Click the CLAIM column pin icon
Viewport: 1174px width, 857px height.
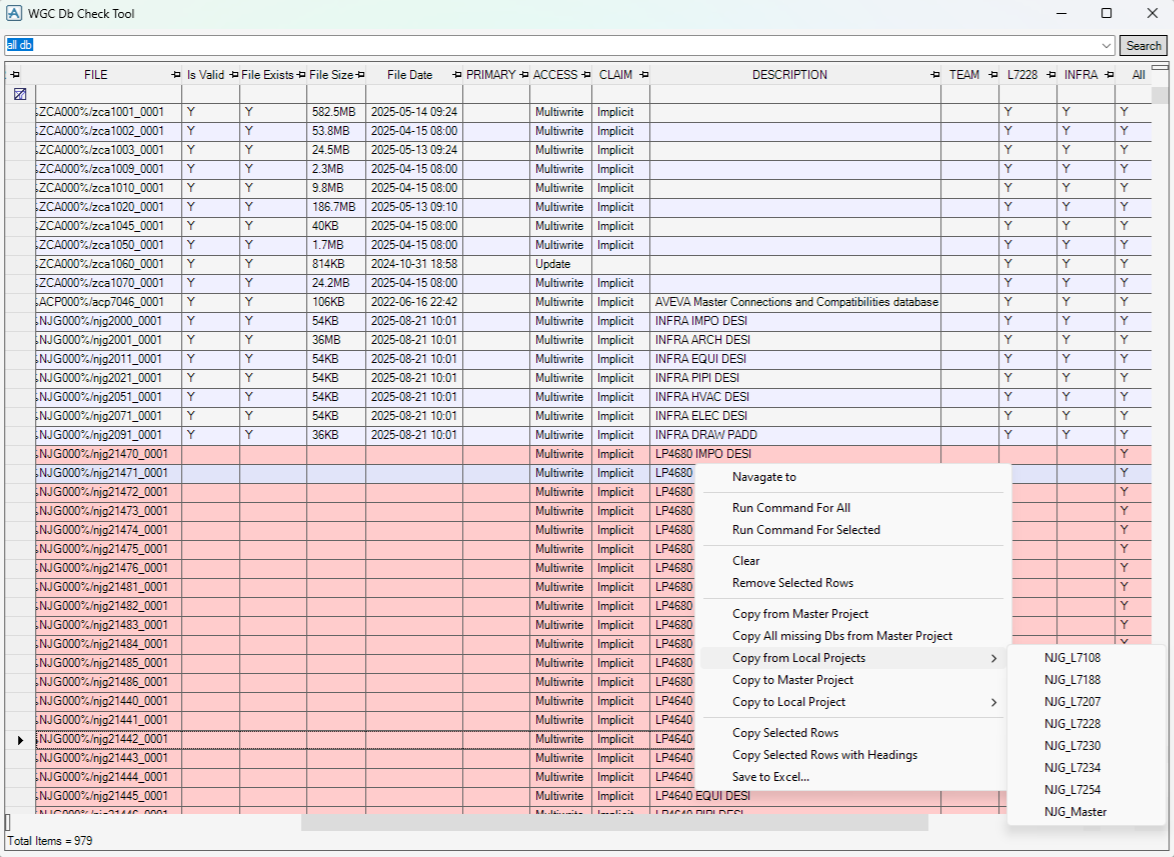645,75
